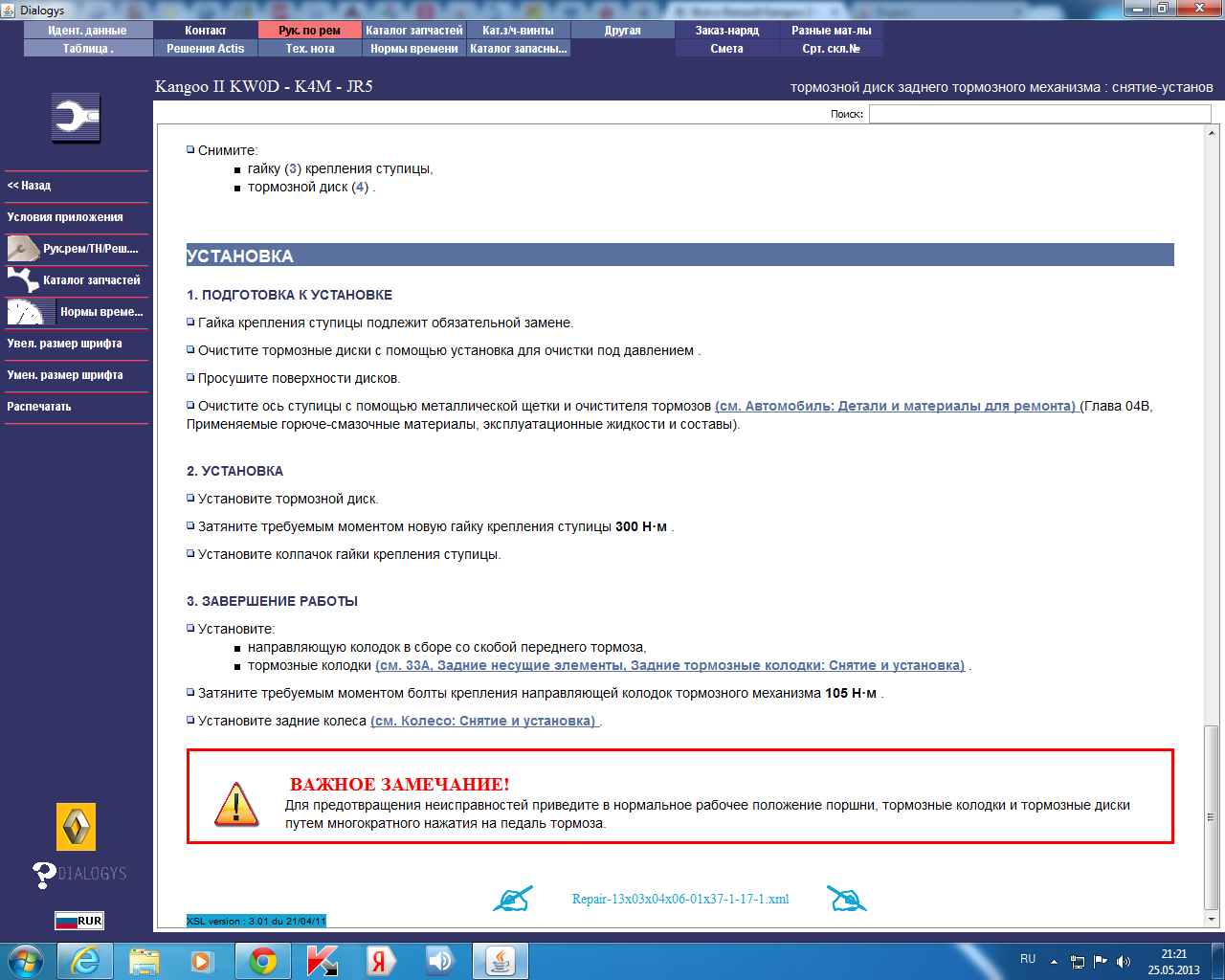Switch to the Java application taskbar icon
Screen dimensions: 1225x980
point(501,961)
